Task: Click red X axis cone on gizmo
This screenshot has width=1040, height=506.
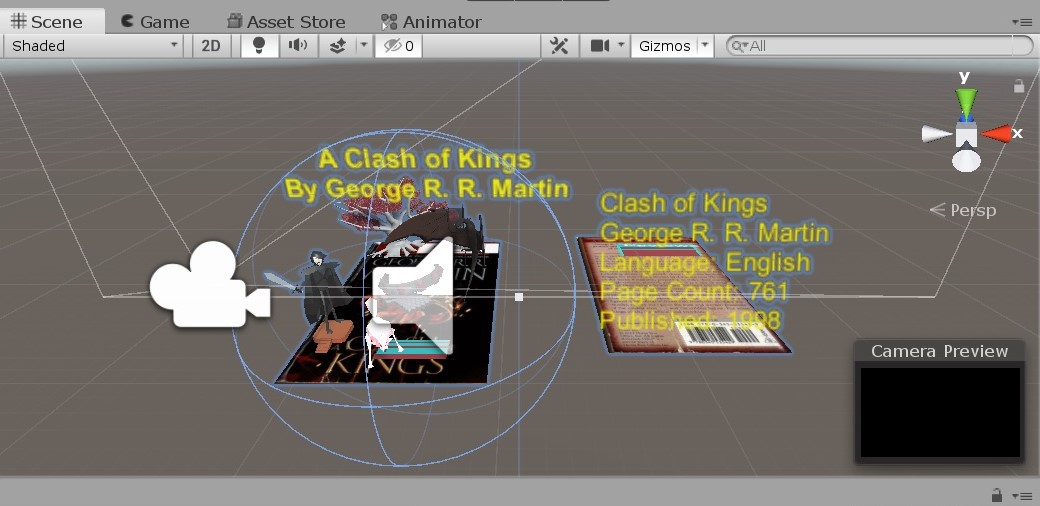Action: tap(996, 134)
